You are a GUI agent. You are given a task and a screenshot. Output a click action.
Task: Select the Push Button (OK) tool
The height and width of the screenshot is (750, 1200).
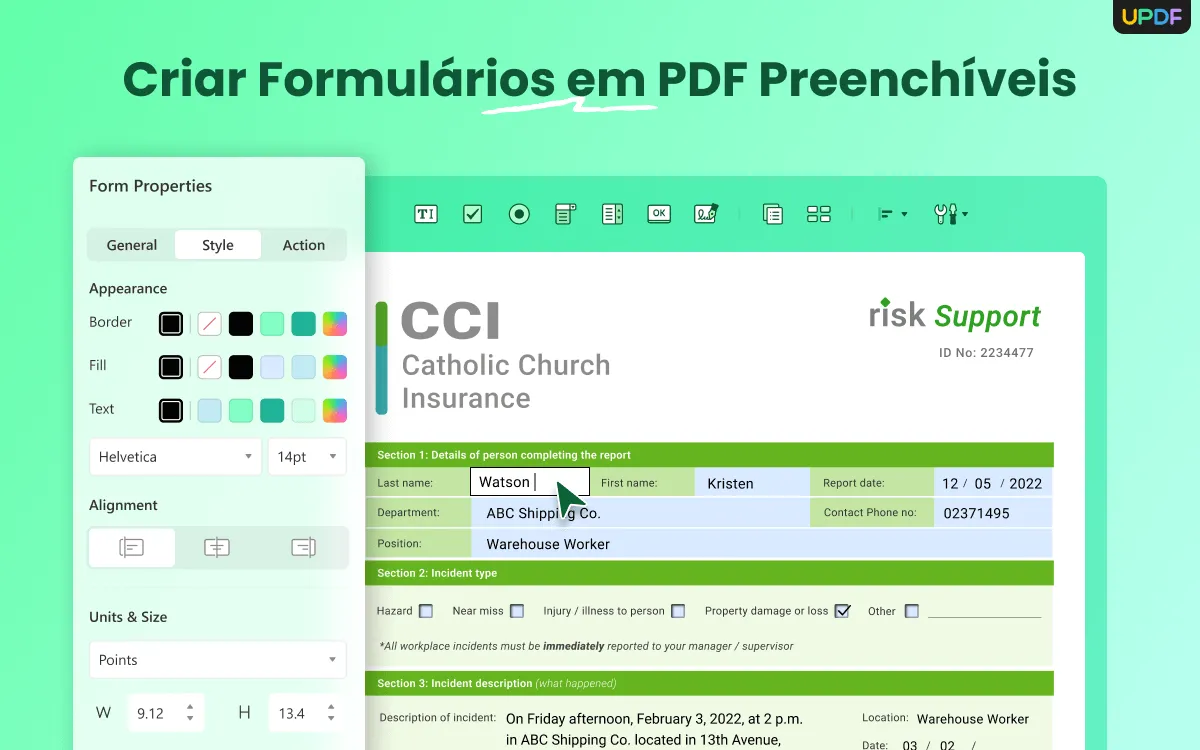658,213
